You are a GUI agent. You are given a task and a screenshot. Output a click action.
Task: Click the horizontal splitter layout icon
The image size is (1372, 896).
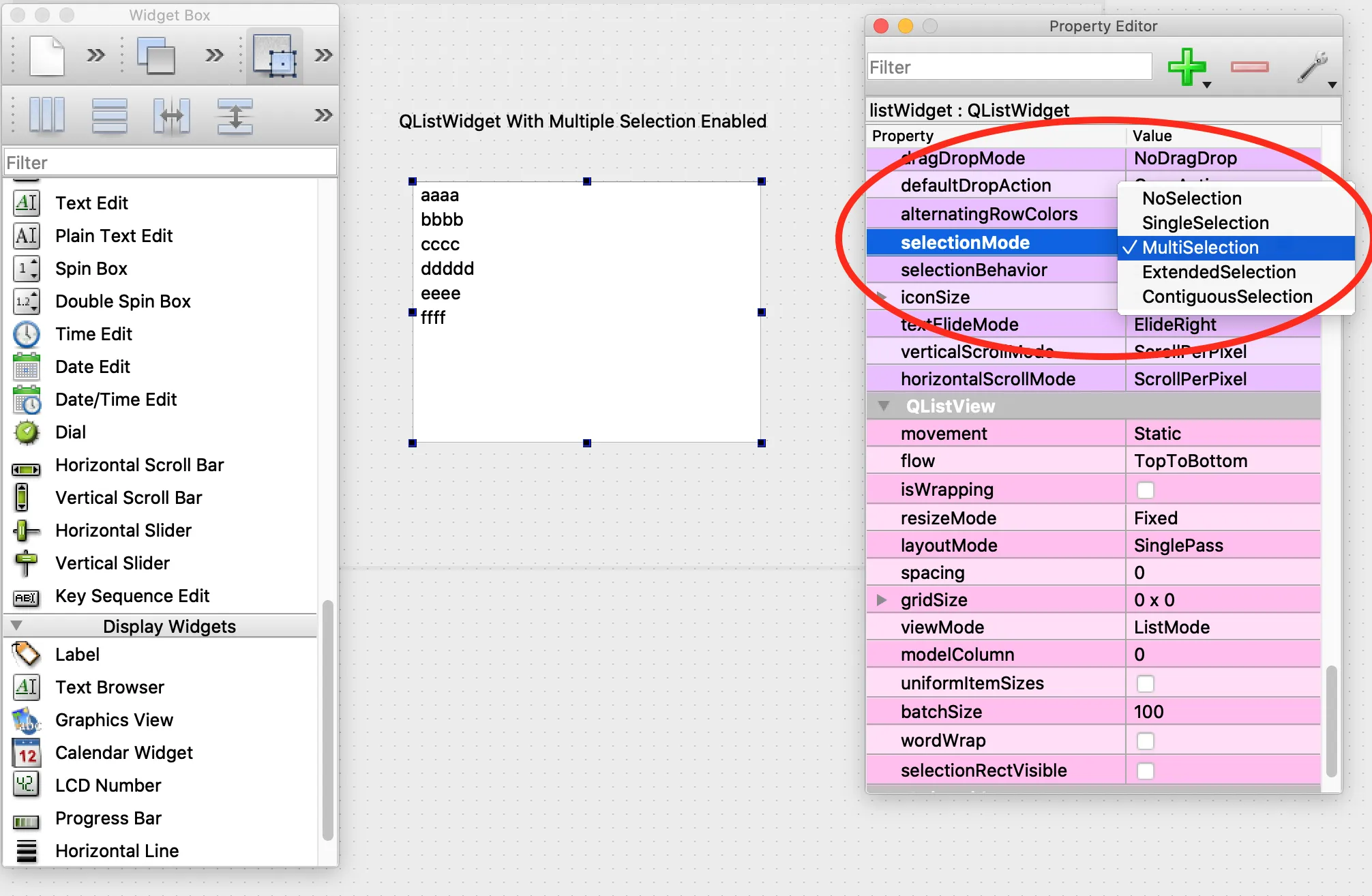click(171, 115)
